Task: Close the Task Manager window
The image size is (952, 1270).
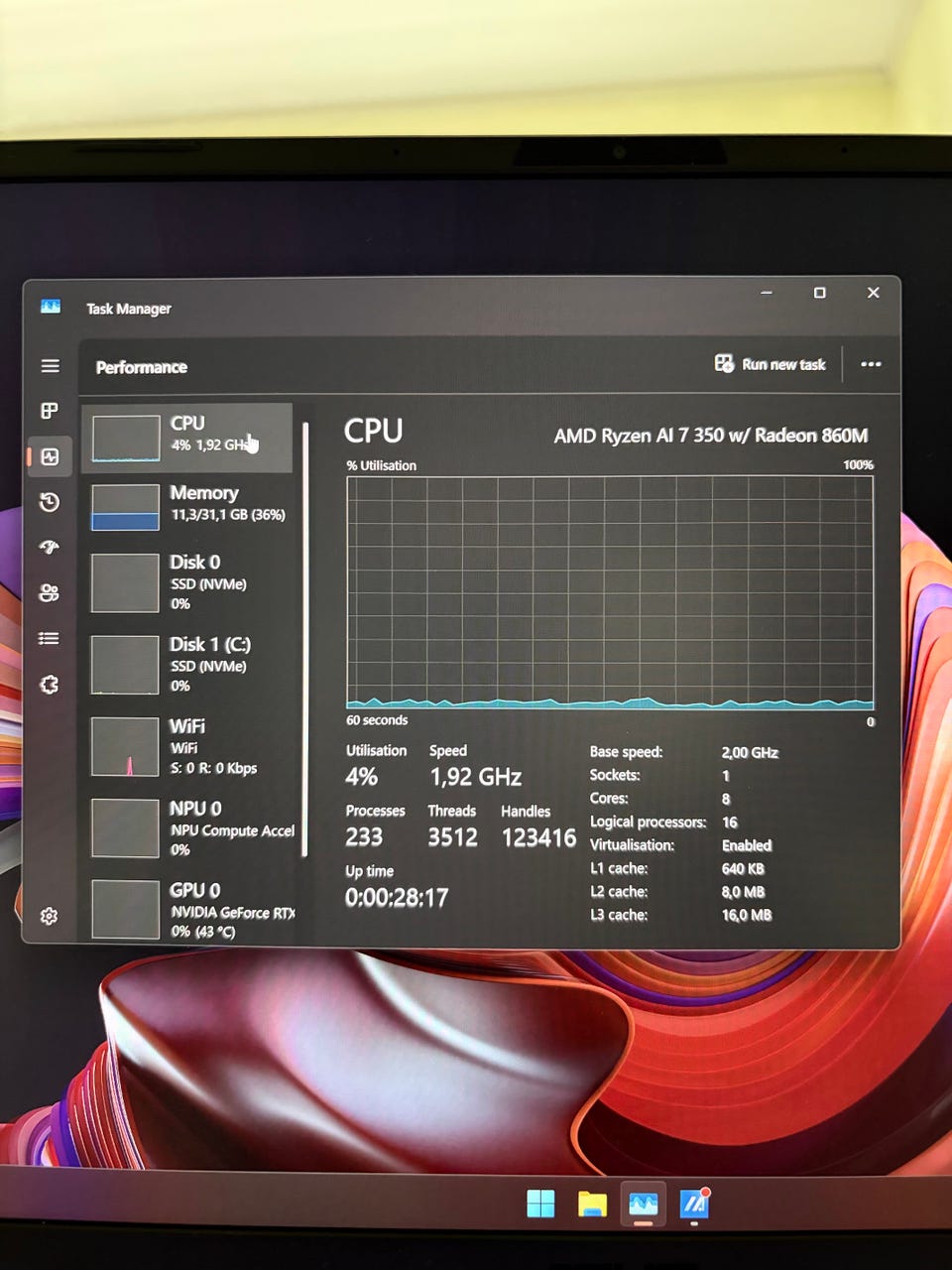Action: (x=873, y=293)
